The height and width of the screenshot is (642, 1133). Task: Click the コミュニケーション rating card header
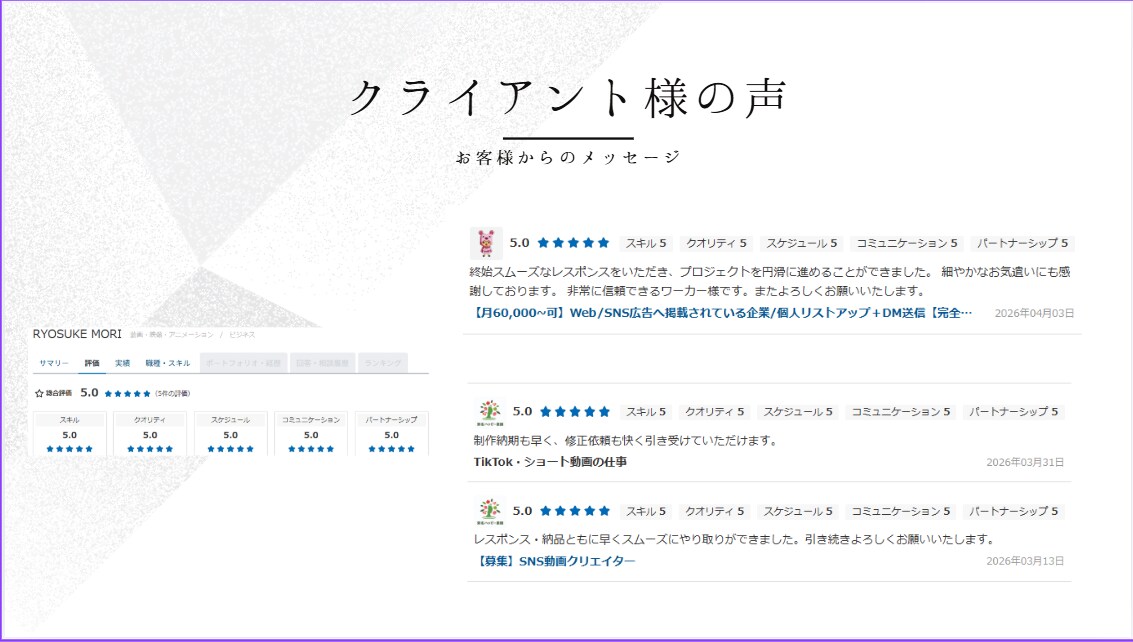click(x=311, y=420)
